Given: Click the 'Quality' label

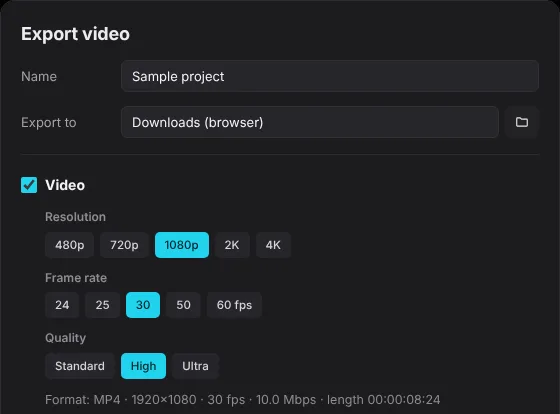Looking at the screenshot, I should pos(66,338).
